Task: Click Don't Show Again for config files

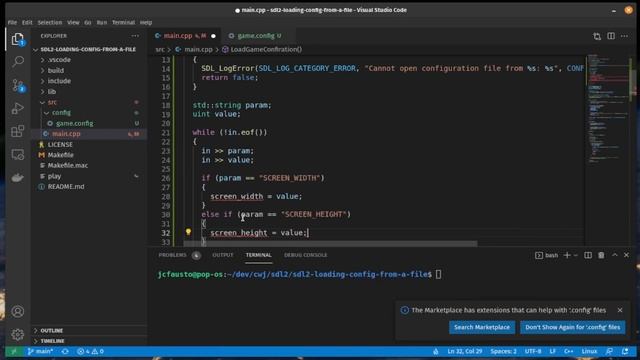Action: (x=572, y=327)
